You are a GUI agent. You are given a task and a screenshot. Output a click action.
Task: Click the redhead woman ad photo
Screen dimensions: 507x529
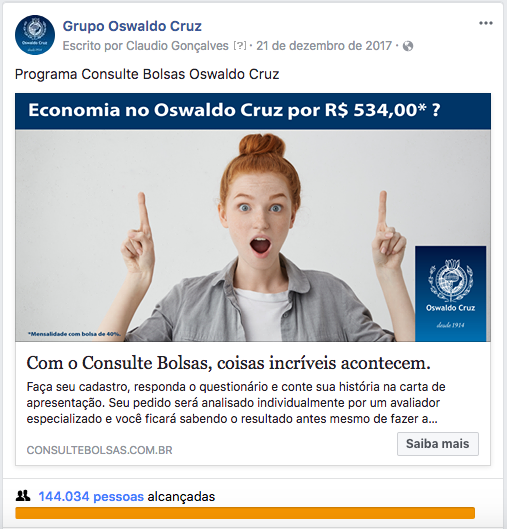point(253,235)
